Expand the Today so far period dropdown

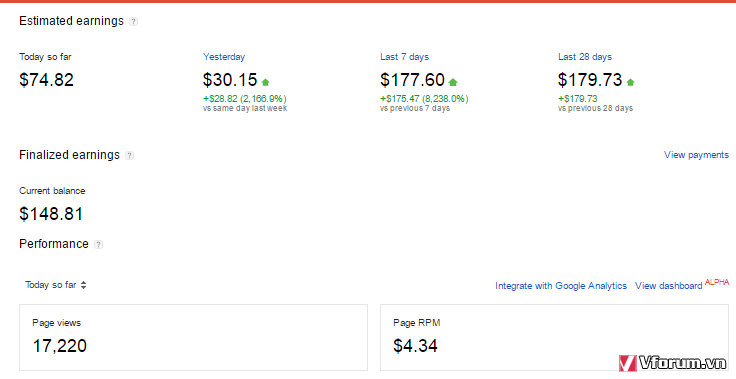coord(55,285)
